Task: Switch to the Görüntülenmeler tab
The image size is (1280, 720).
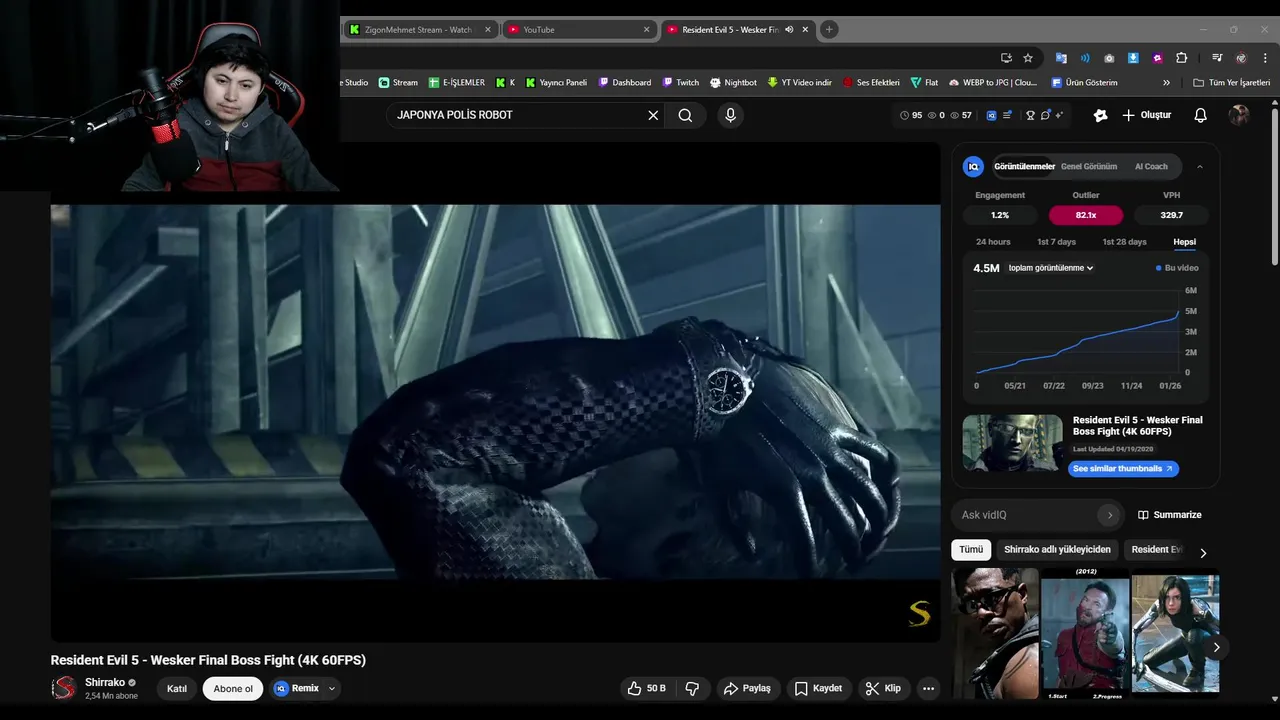Action: pos(1024,167)
